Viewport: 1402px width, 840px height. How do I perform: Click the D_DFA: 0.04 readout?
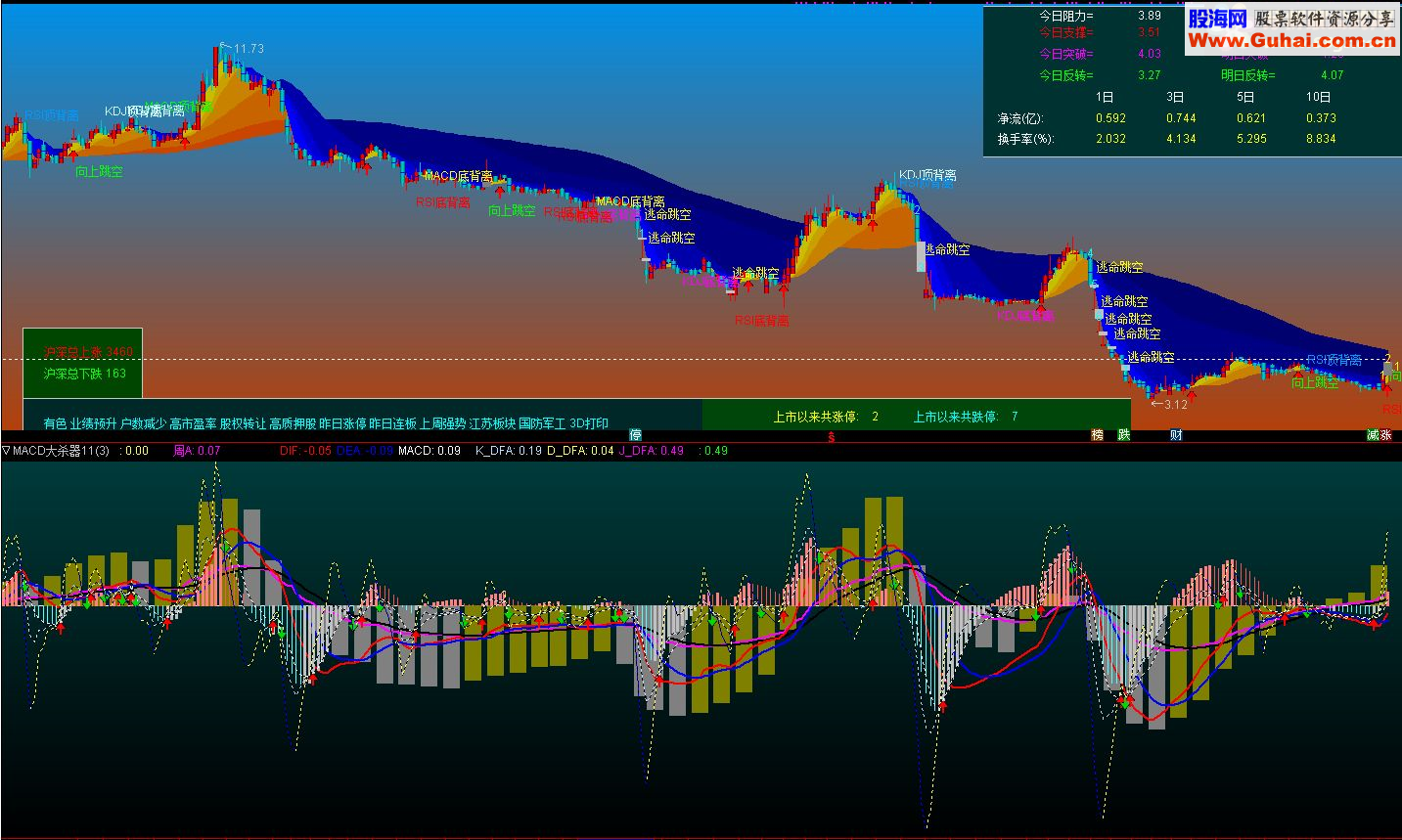(x=581, y=451)
